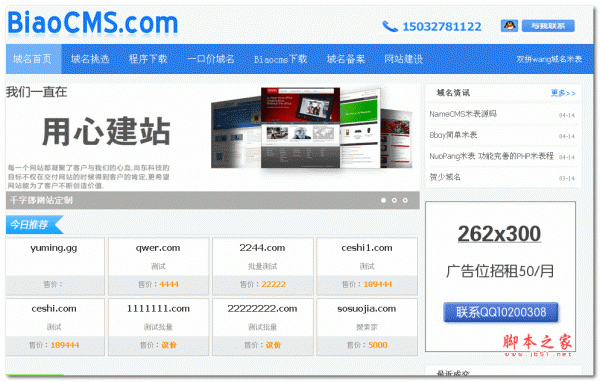Open the 一口价域名 nav item

210,59
